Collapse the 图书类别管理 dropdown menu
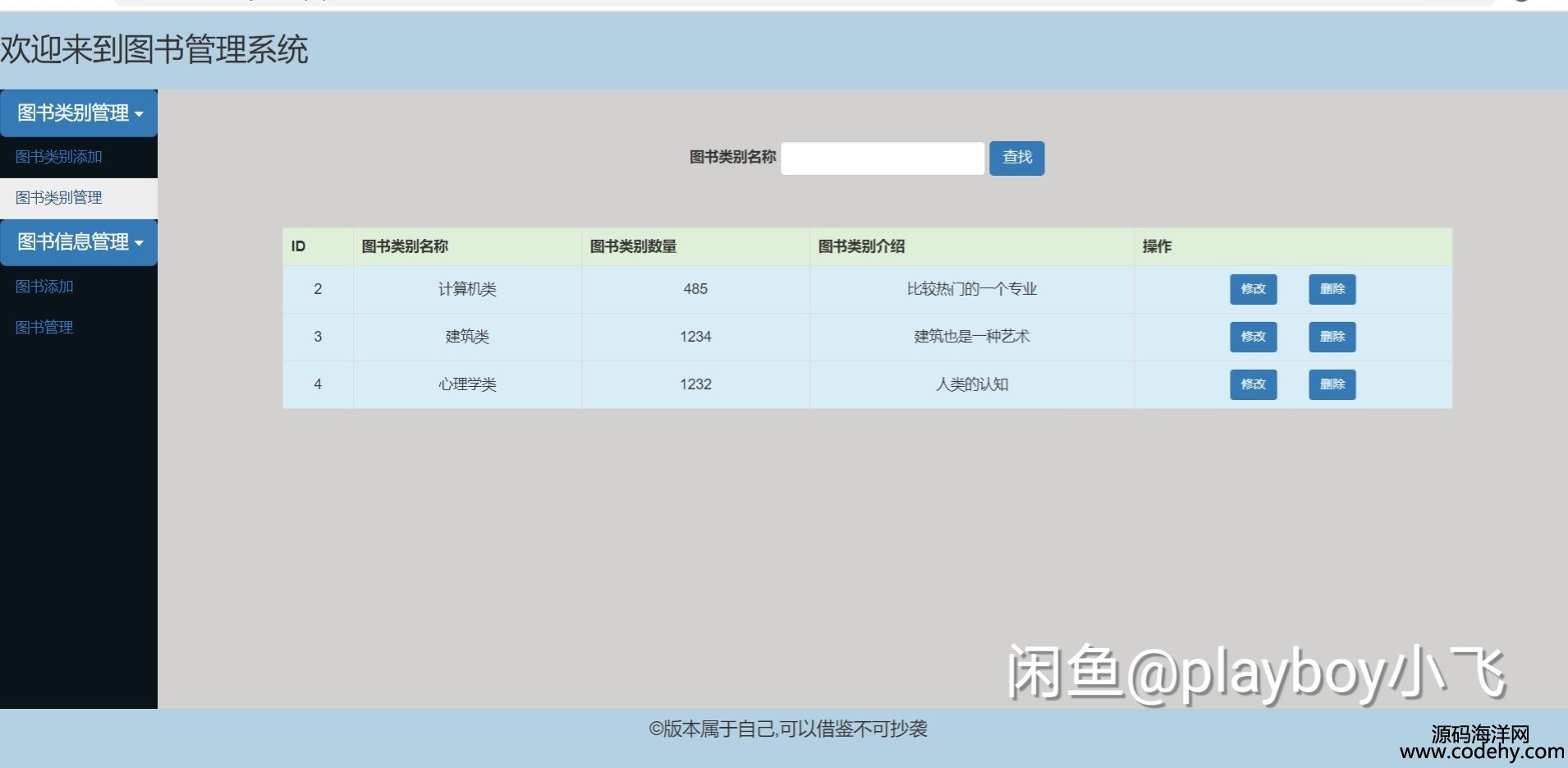 pyautogui.click(x=79, y=113)
